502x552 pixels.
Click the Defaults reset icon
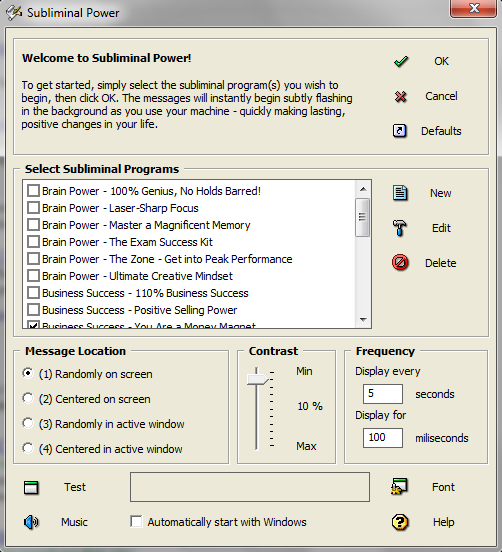[x=400, y=131]
